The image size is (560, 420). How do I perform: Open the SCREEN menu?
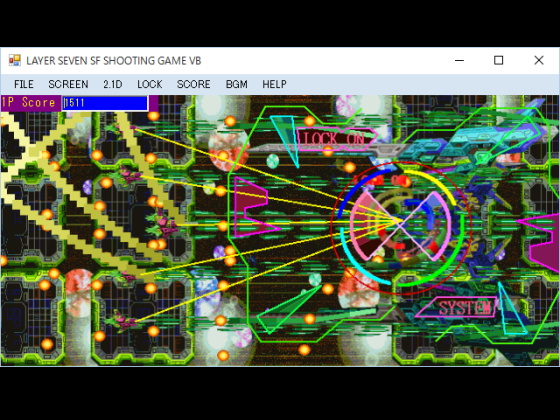[x=68, y=84]
